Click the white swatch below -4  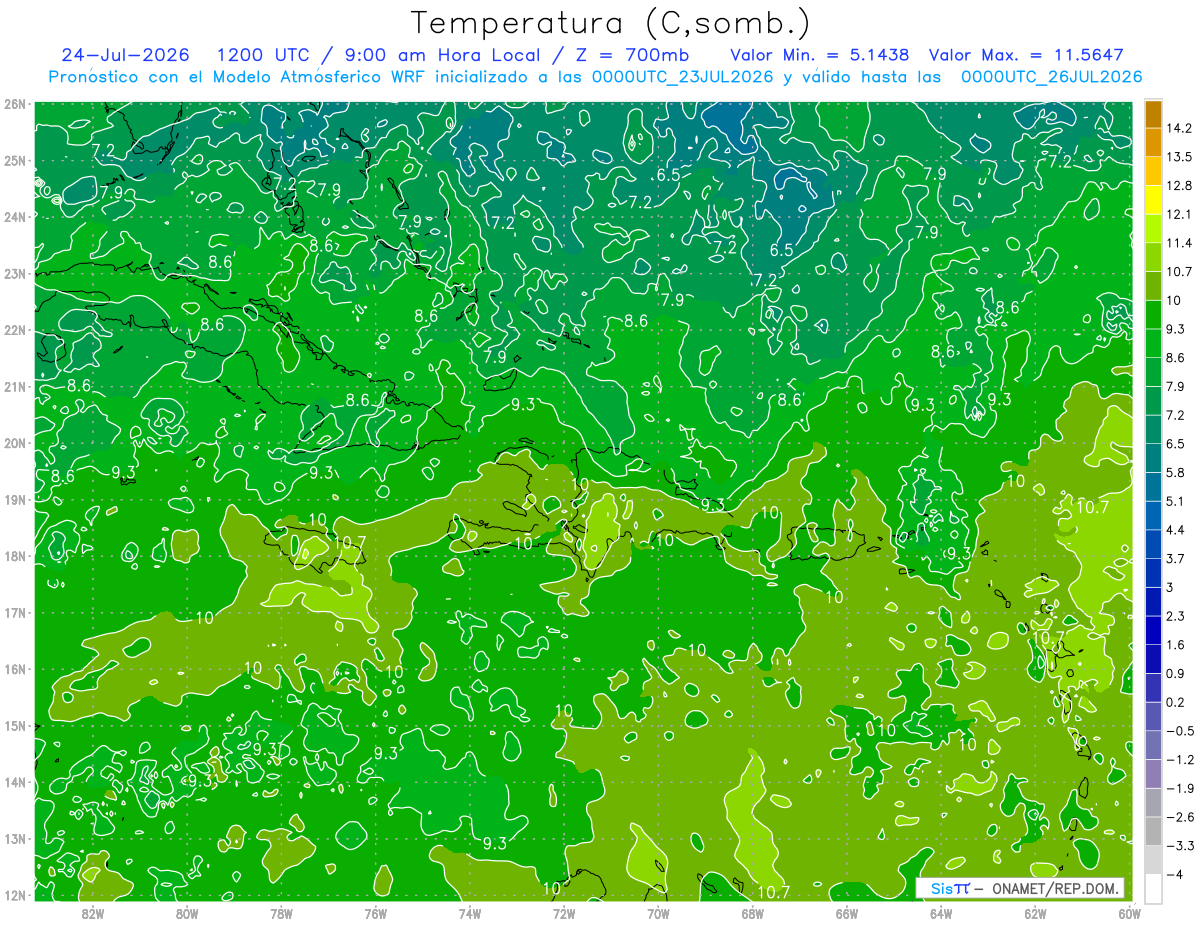pos(1153,888)
